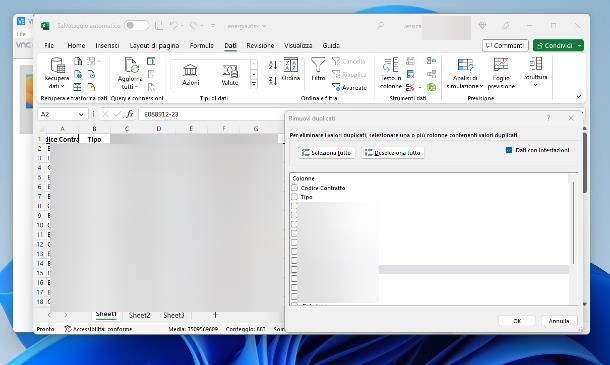
Task: Click the dialog help question mark
Action: (549, 118)
